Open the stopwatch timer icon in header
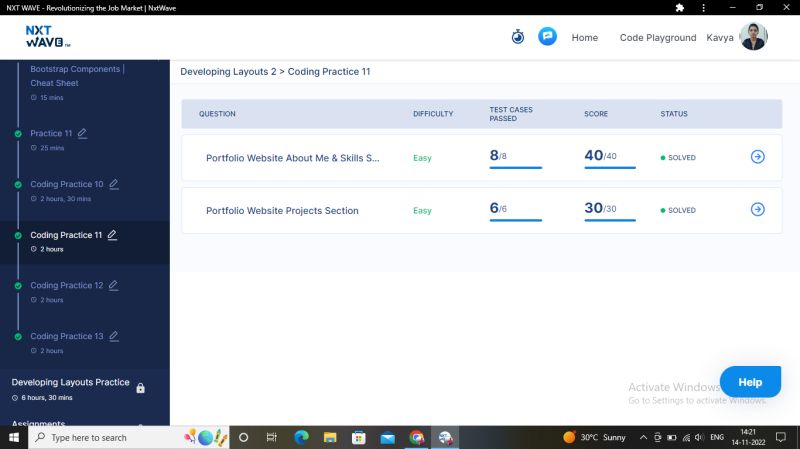 tap(517, 37)
